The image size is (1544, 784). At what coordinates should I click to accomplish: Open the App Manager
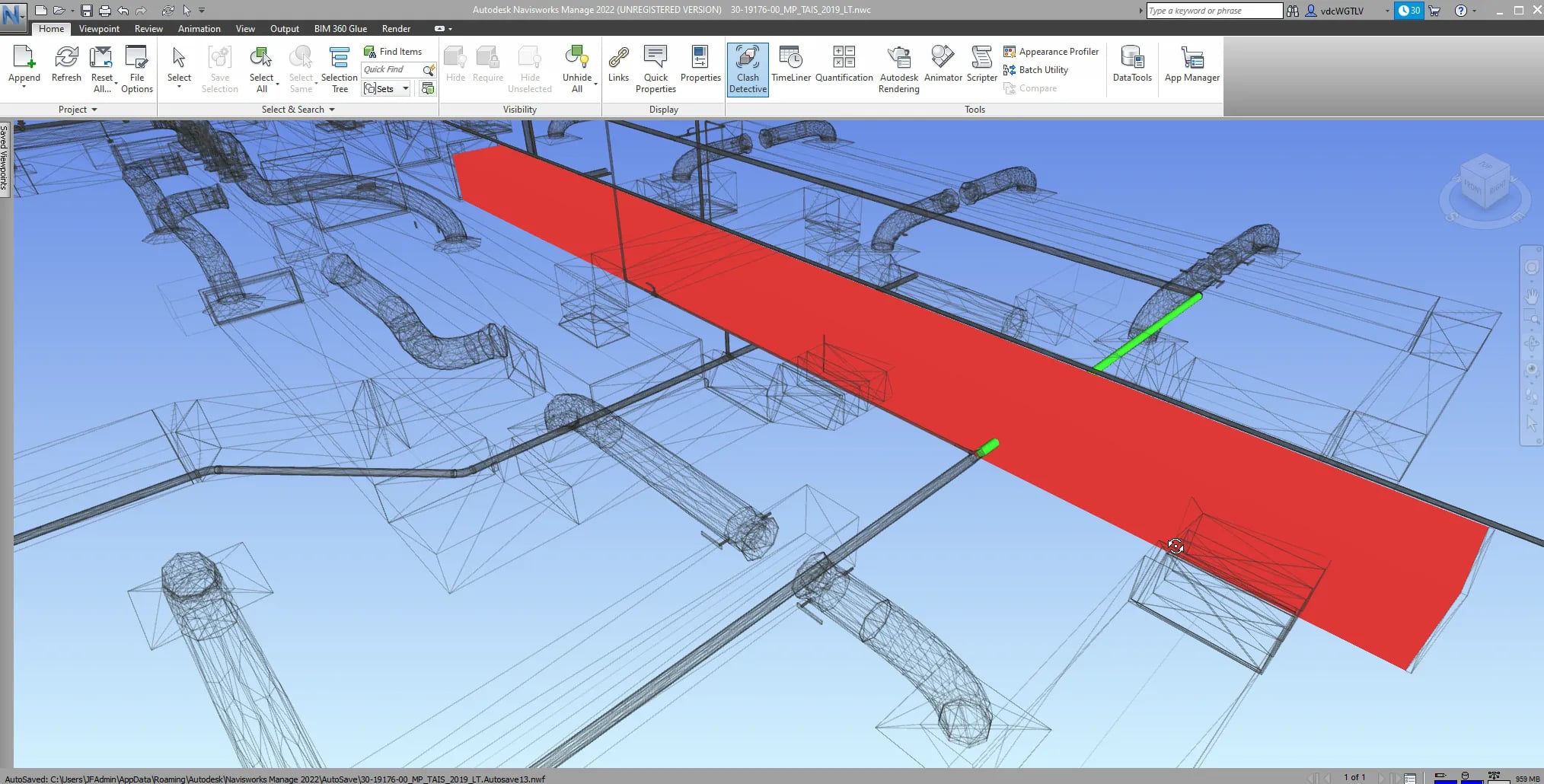[x=1191, y=69]
